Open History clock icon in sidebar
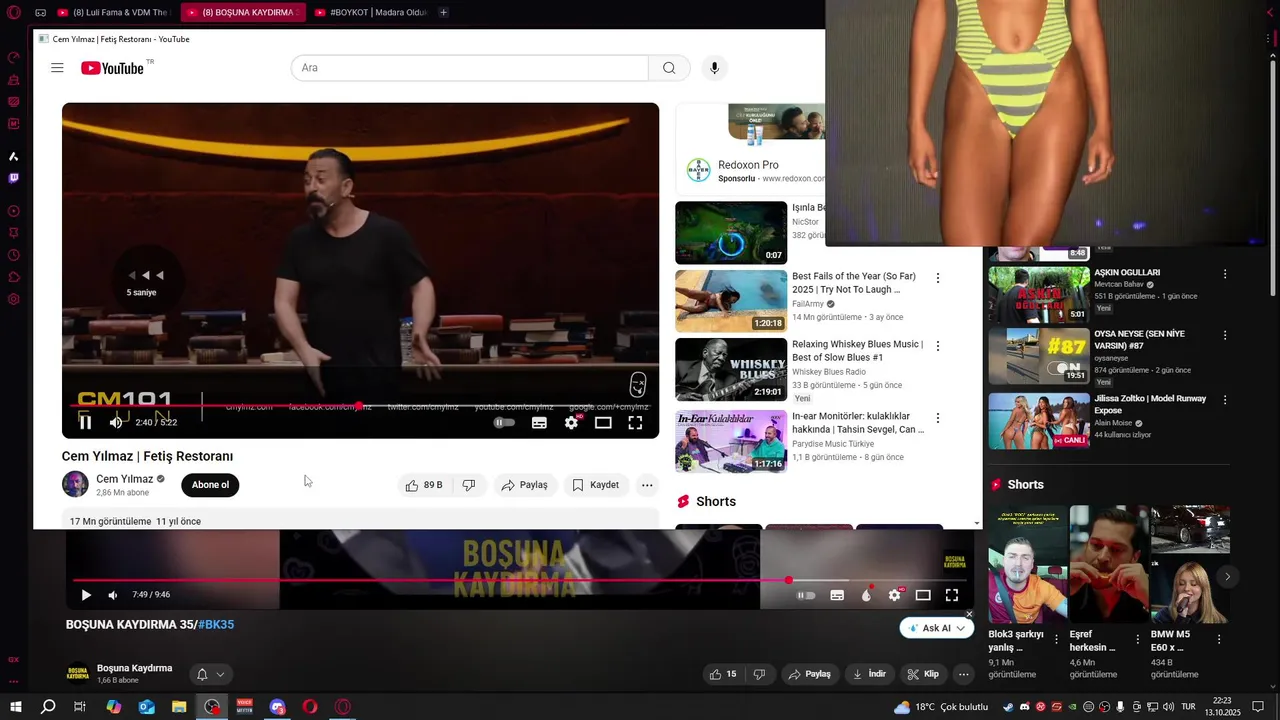1280x720 pixels. (x=14, y=255)
